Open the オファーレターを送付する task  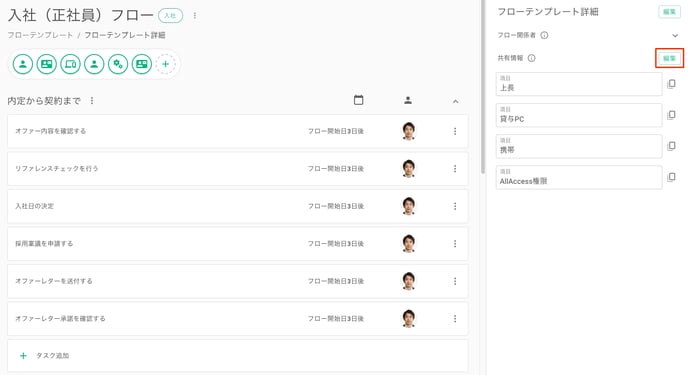coord(238,281)
